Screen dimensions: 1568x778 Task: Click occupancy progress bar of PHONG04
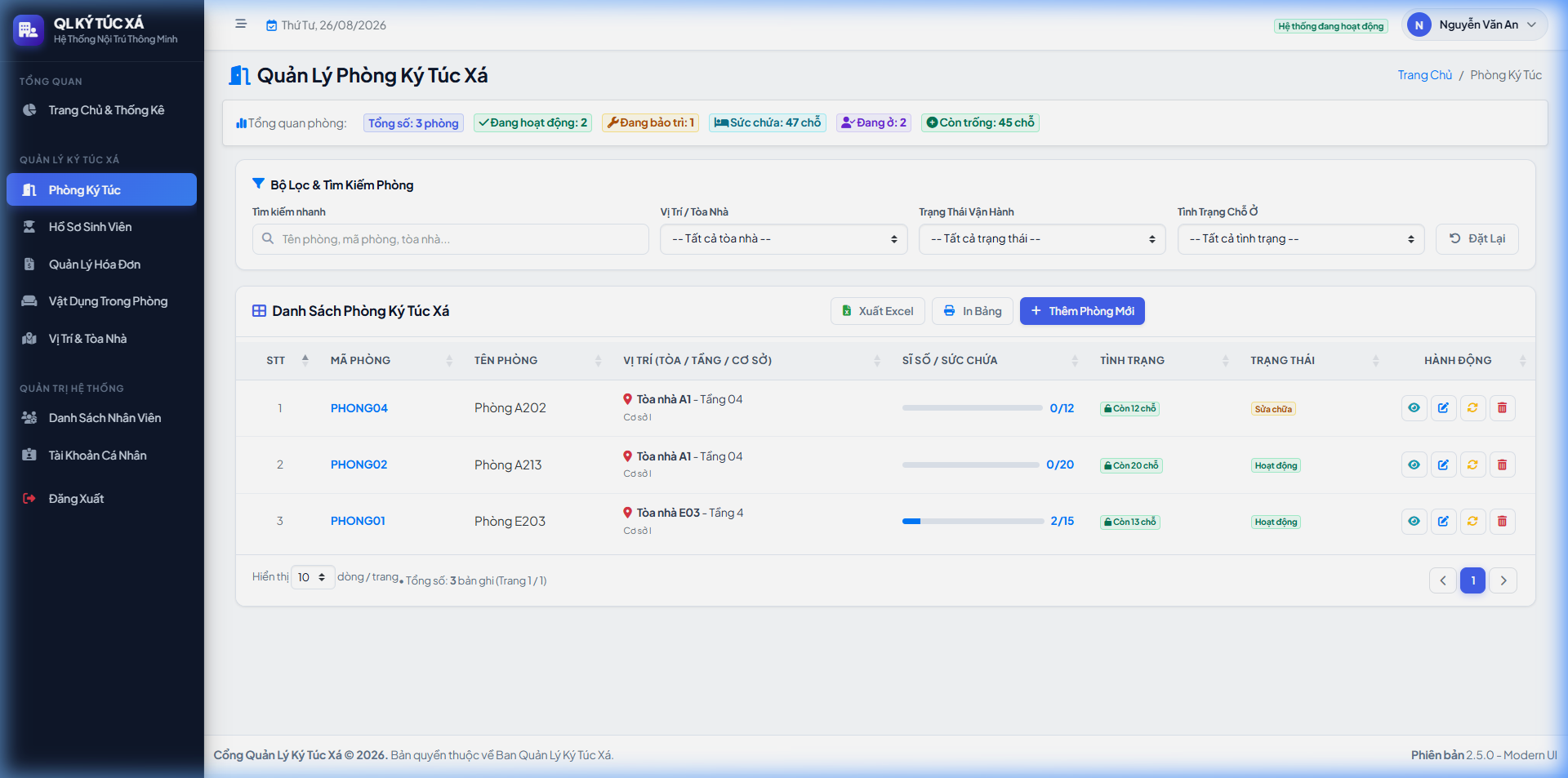972,408
